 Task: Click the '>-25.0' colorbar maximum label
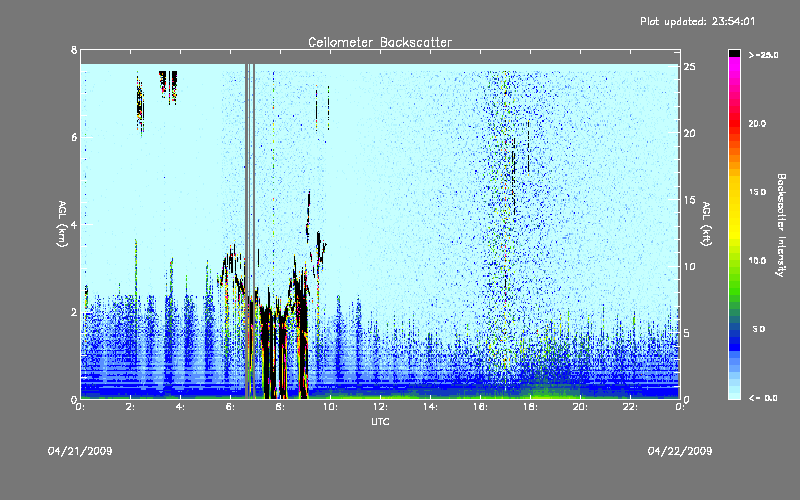coord(763,55)
